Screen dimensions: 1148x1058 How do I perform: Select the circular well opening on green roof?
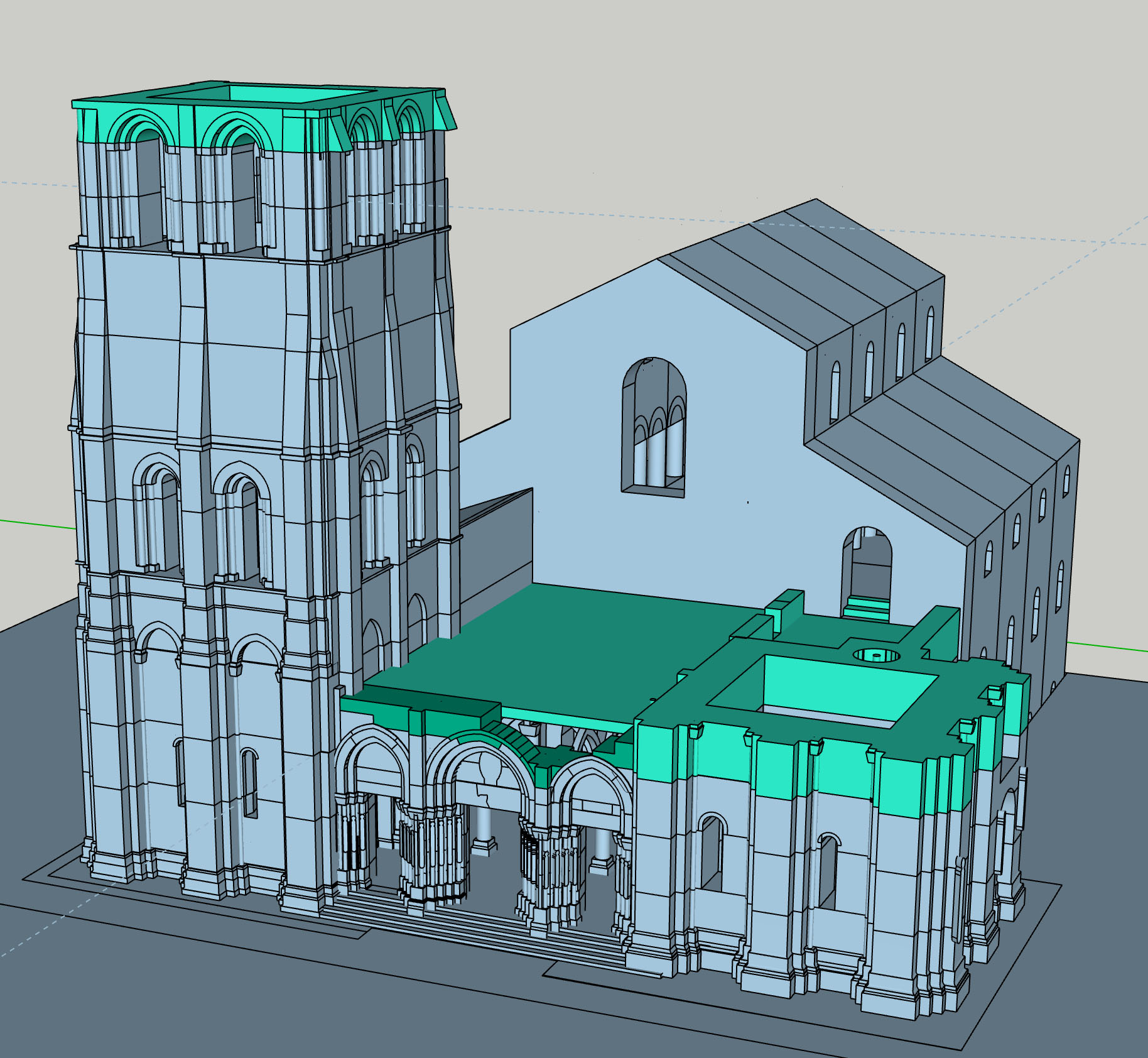pos(876,655)
